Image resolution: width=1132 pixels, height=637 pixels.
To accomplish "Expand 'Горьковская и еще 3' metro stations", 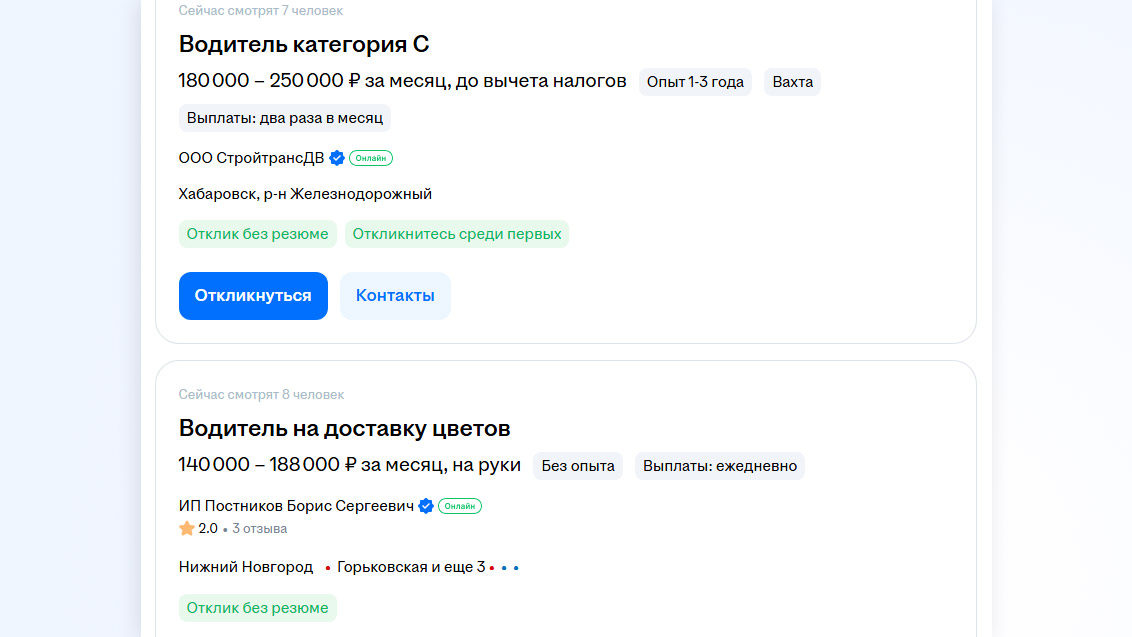I will pos(411,568).
